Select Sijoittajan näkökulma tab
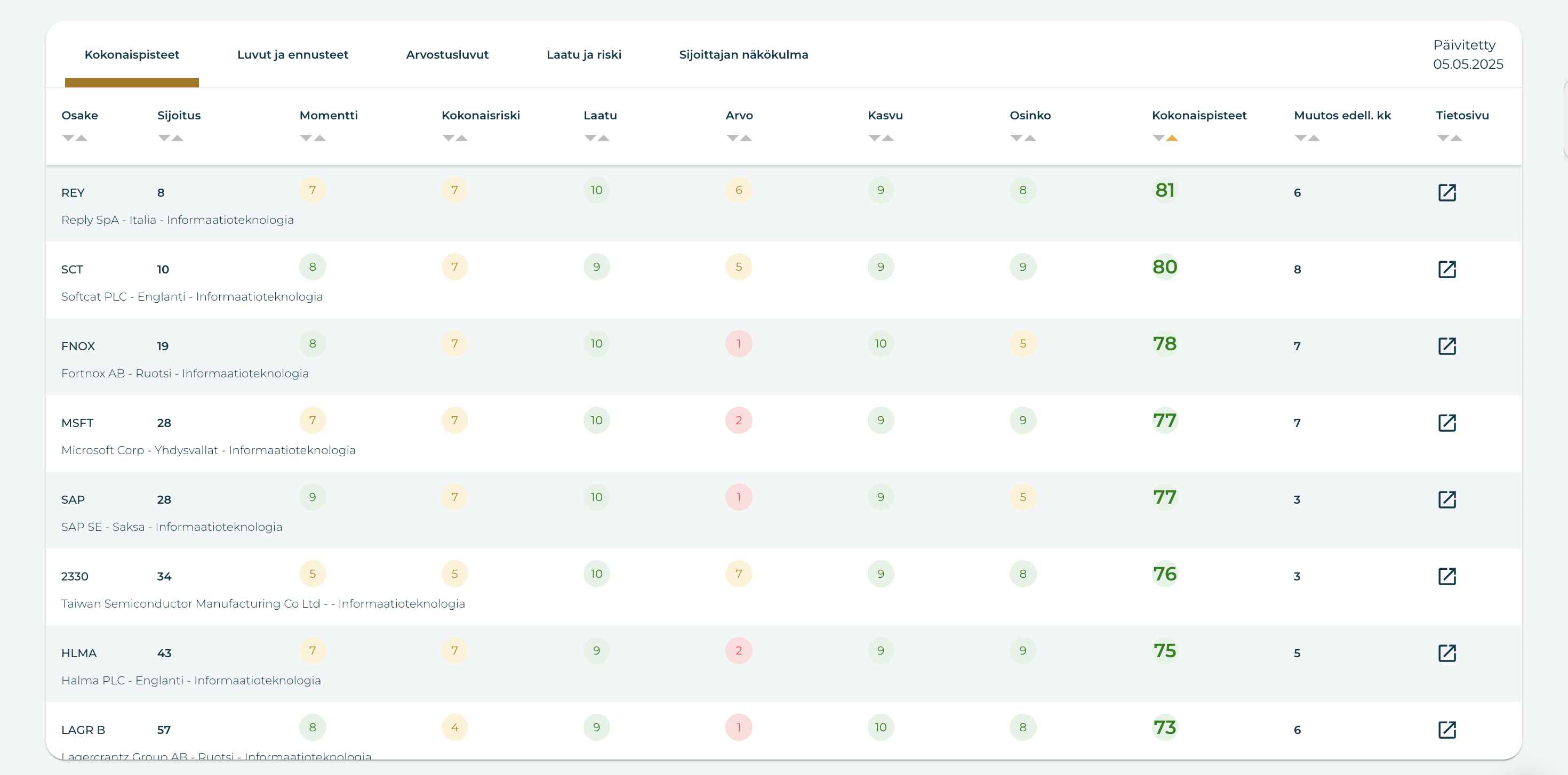1568x775 pixels. pyautogui.click(x=743, y=55)
